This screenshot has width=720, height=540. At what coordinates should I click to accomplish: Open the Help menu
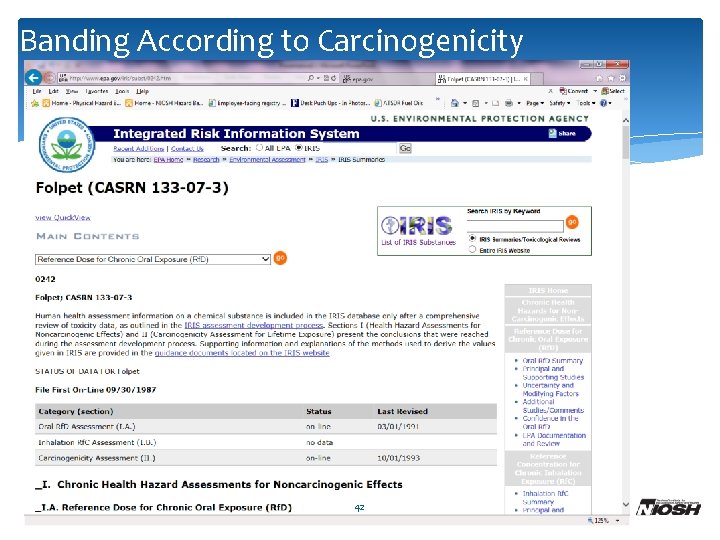(142, 91)
